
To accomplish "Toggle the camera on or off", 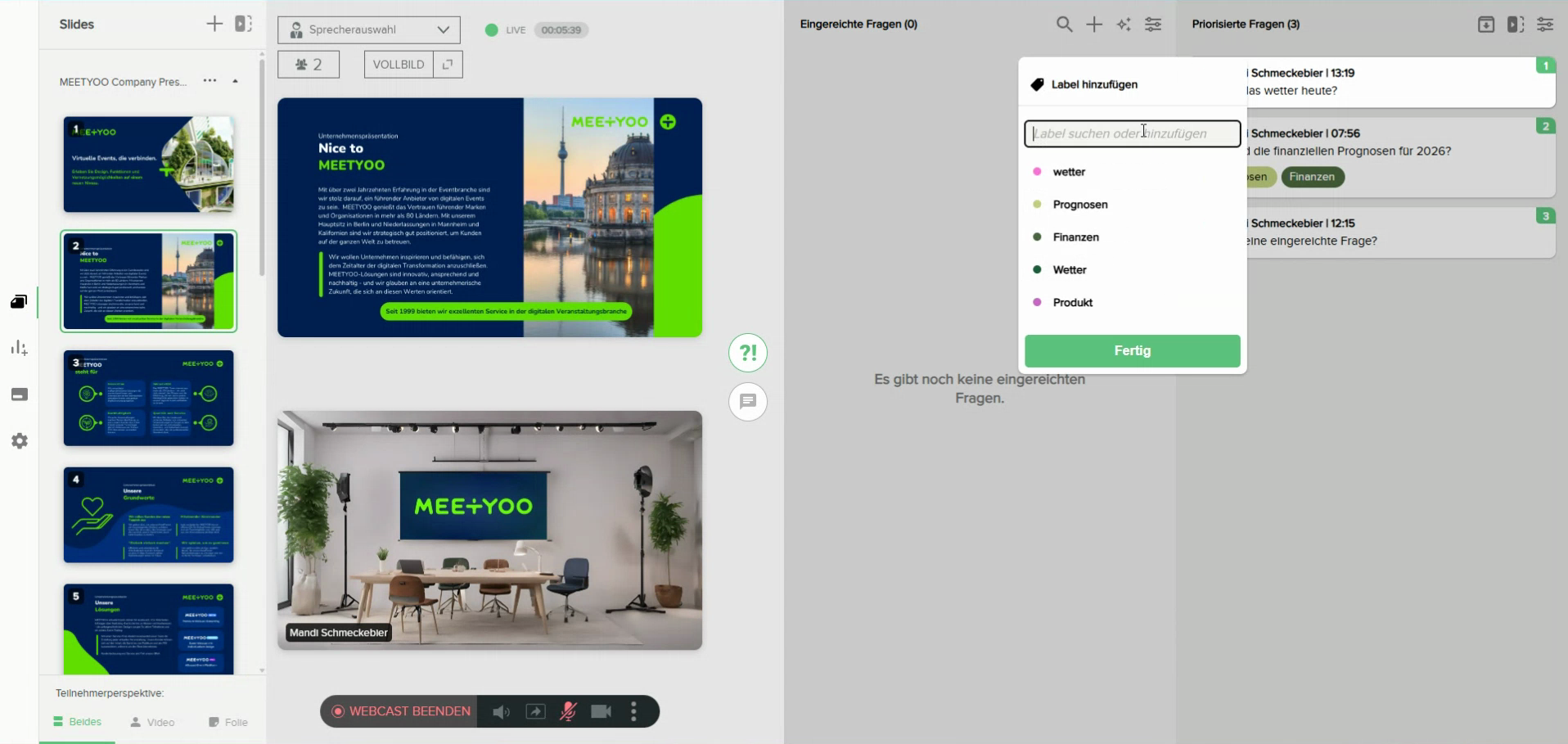I will coord(602,712).
